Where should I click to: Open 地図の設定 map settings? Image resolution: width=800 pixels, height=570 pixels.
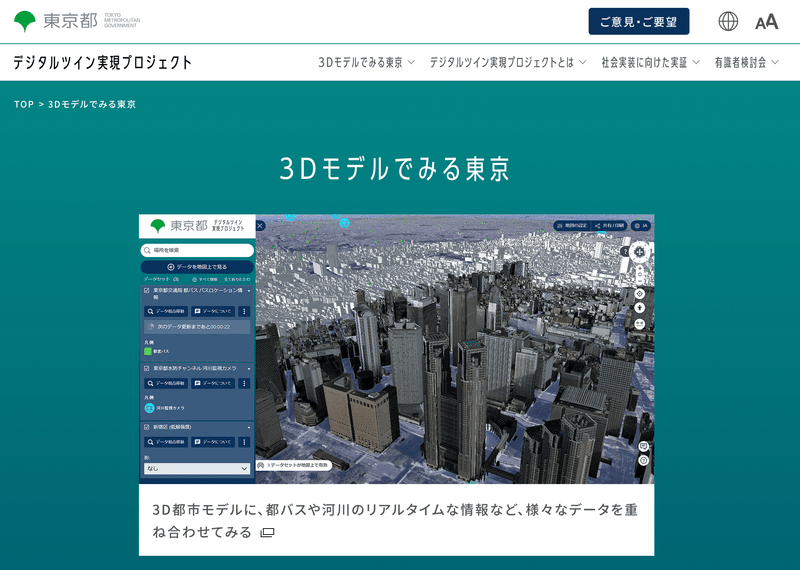click(571, 226)
